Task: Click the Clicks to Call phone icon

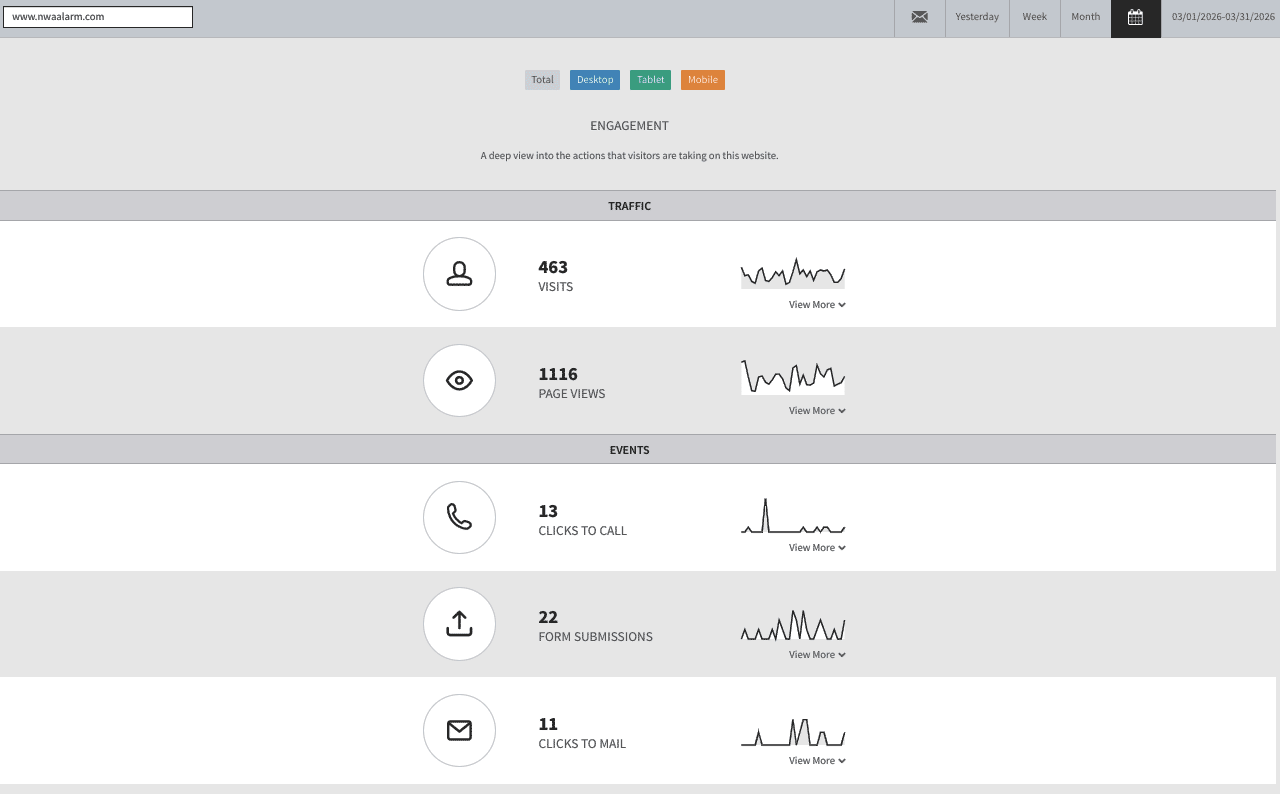Action: point(459,517)
